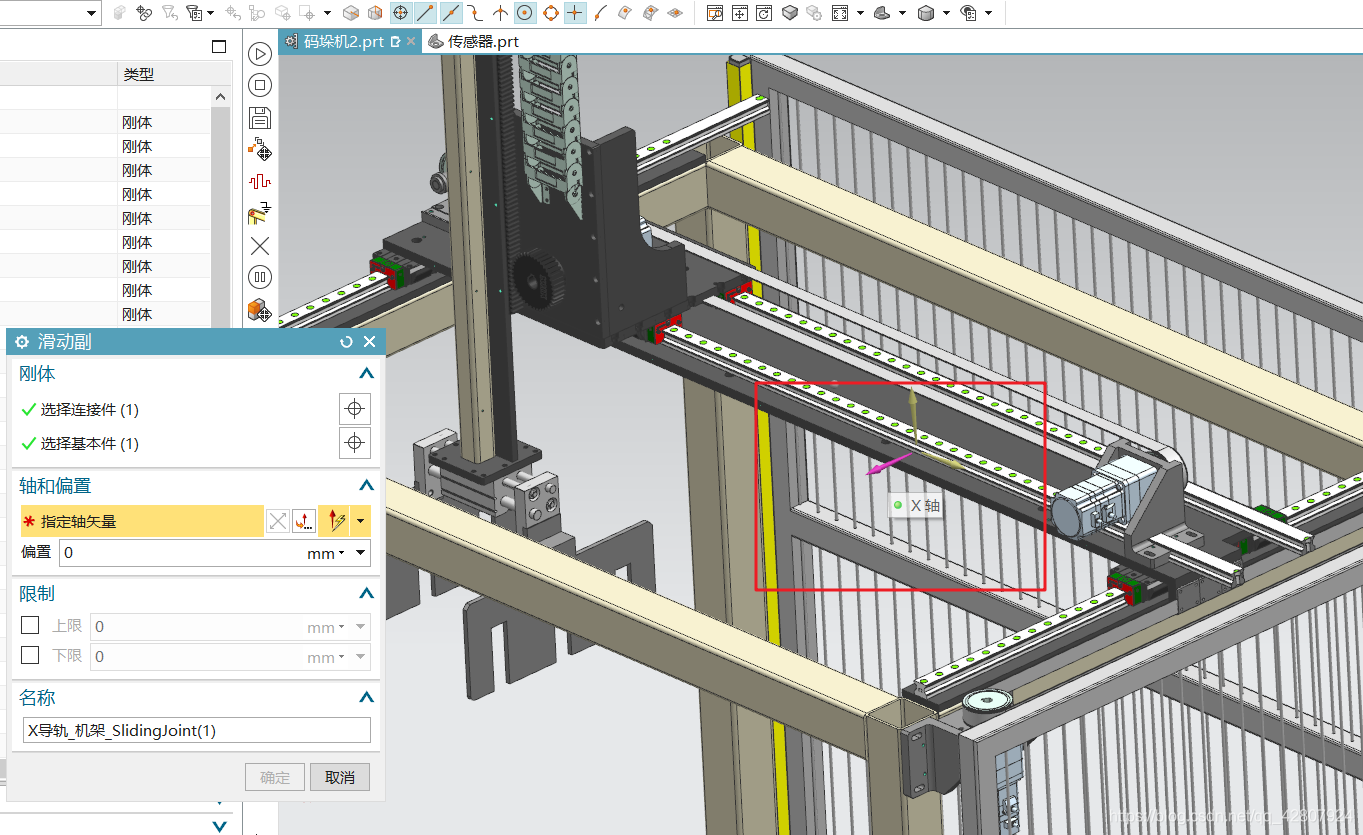Click the floppy disk save icon
The width and height of the screenshot is (1363, 835).
click(x=260, y=118)
